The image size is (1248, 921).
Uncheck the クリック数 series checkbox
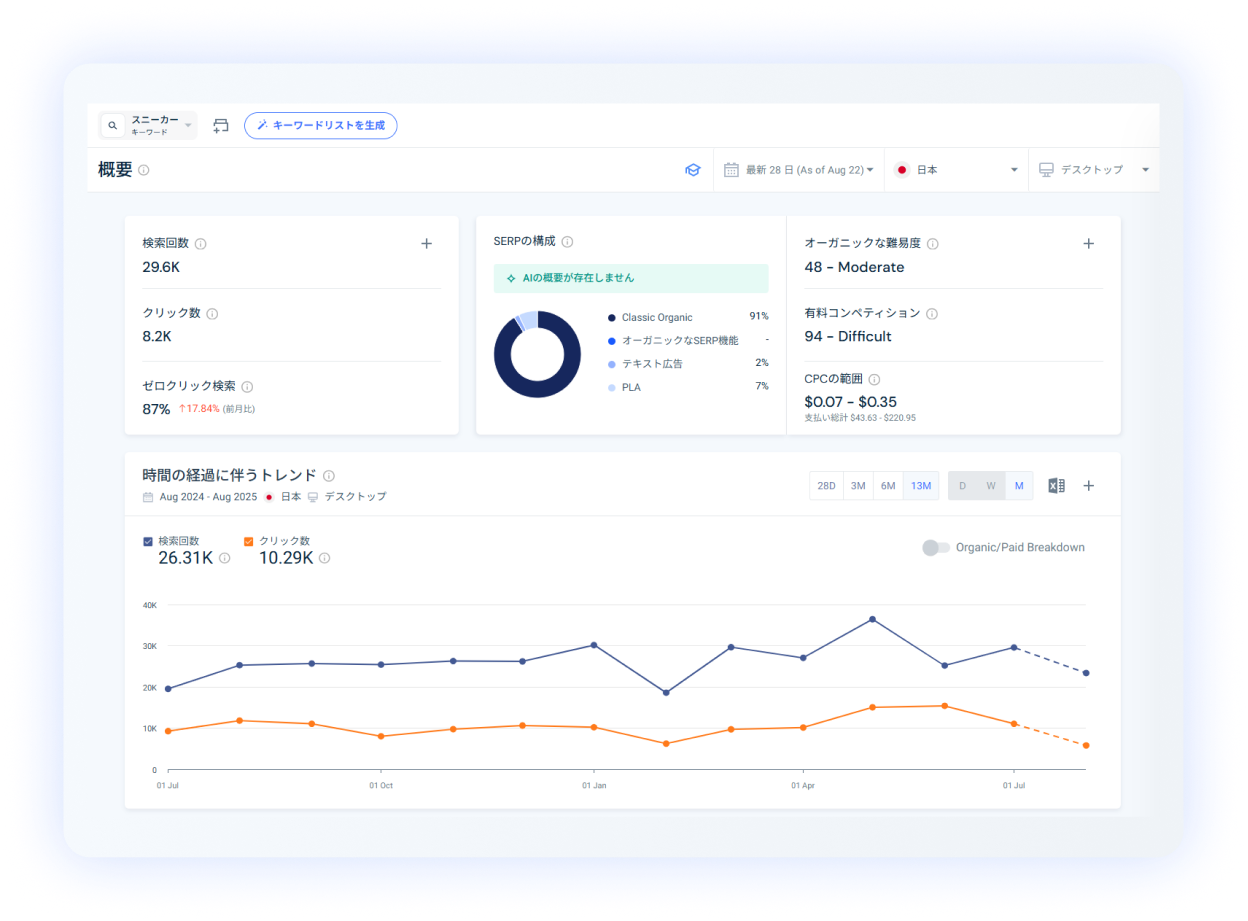pos(249,541)
